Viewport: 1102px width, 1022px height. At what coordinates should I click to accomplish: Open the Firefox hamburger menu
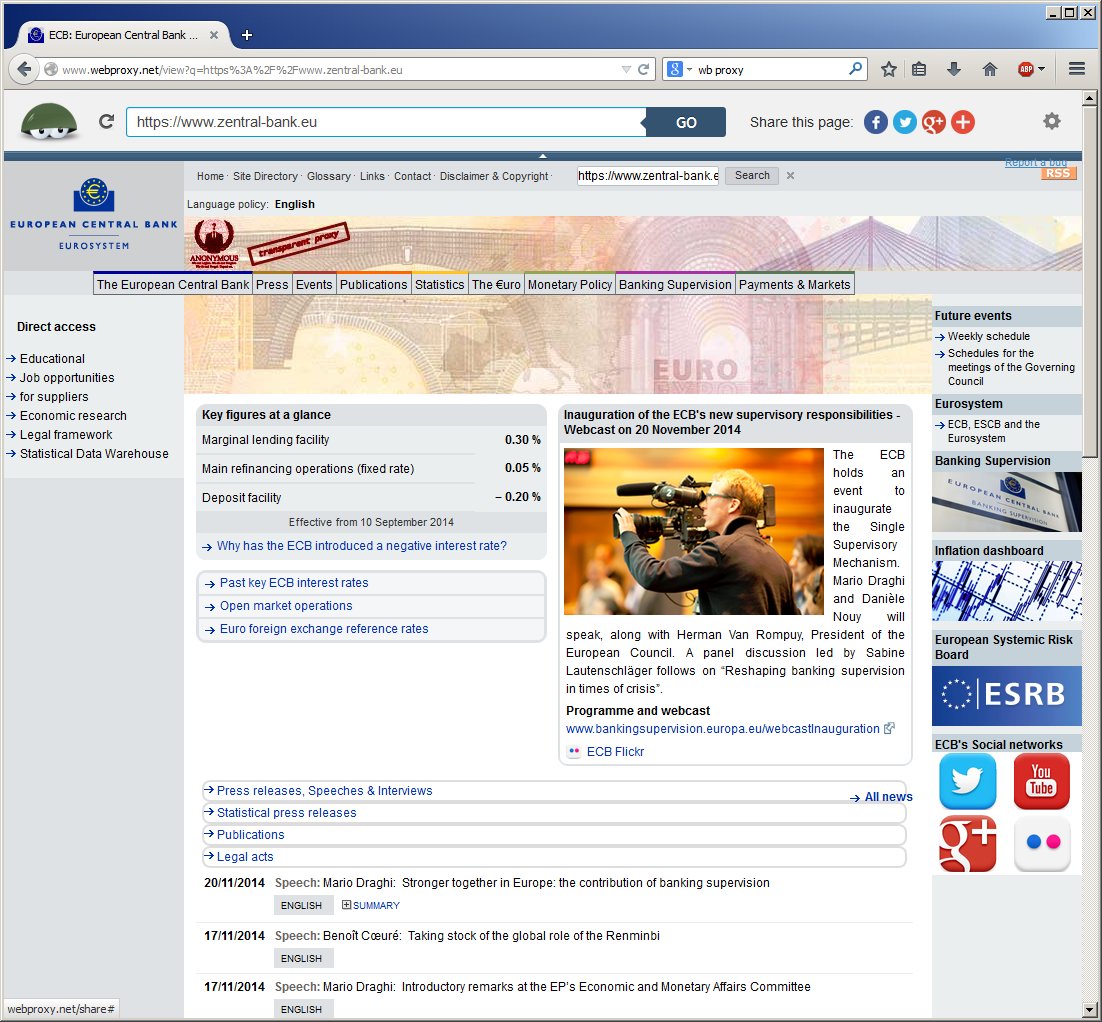tap(1077, 69)
